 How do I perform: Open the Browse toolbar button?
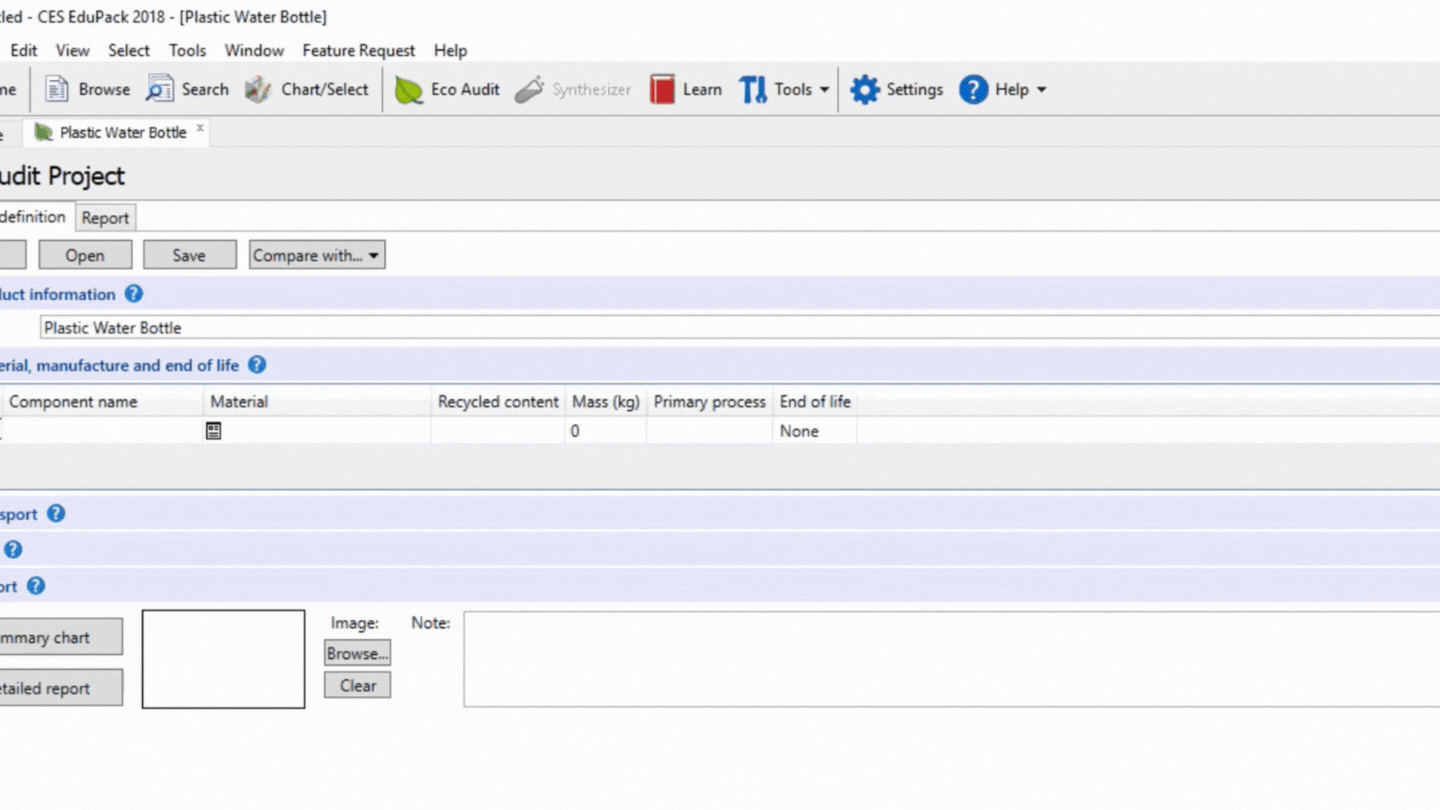point(87,89)
